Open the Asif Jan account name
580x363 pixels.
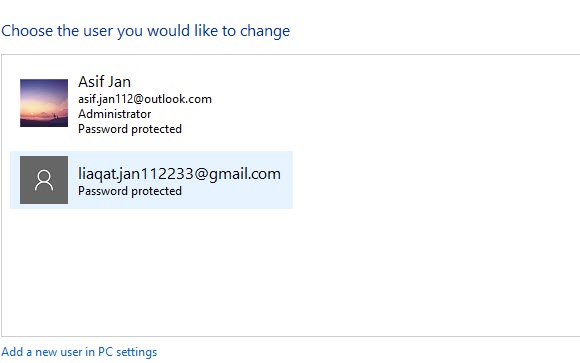104,82
